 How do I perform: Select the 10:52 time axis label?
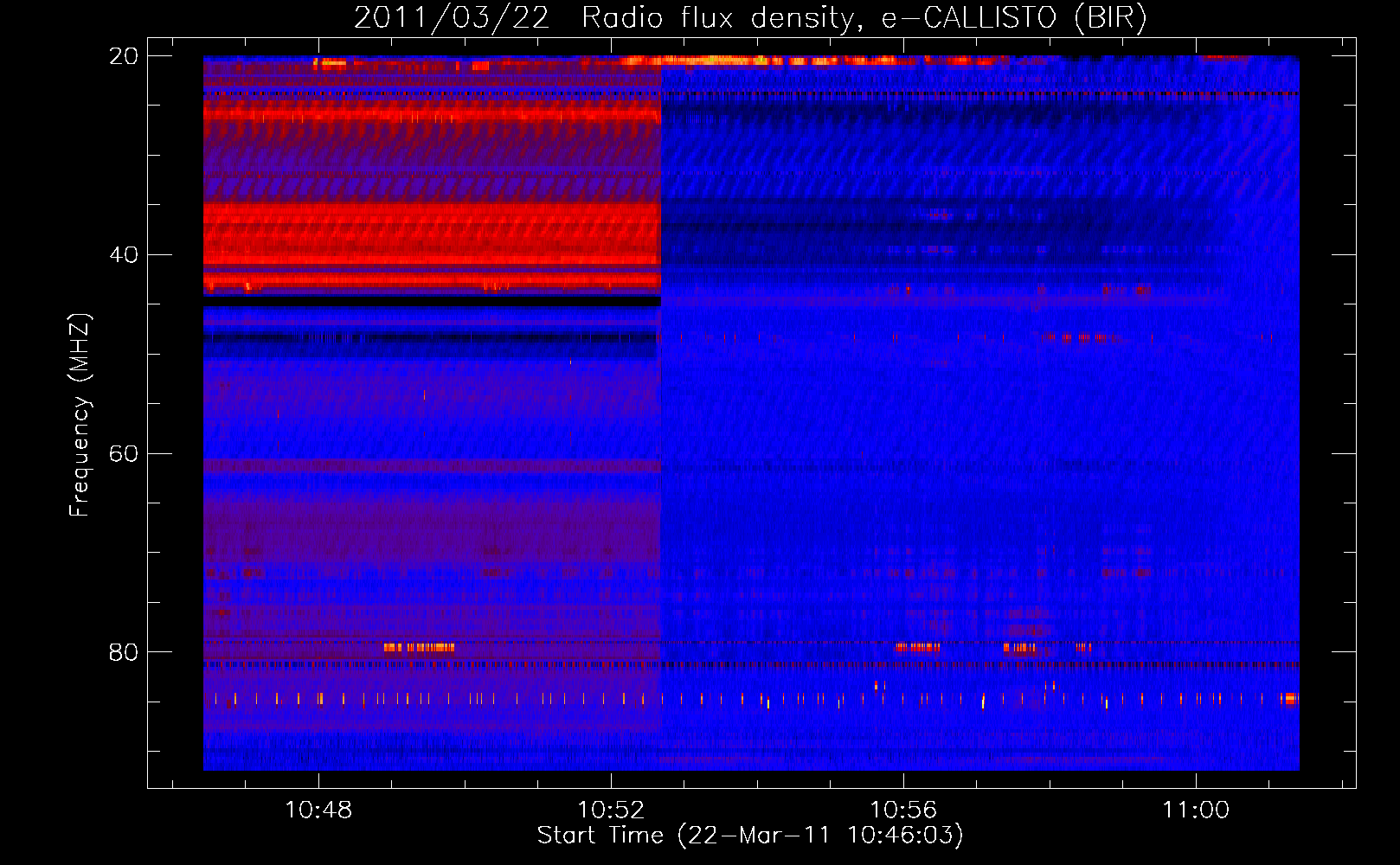coord(611,811)
